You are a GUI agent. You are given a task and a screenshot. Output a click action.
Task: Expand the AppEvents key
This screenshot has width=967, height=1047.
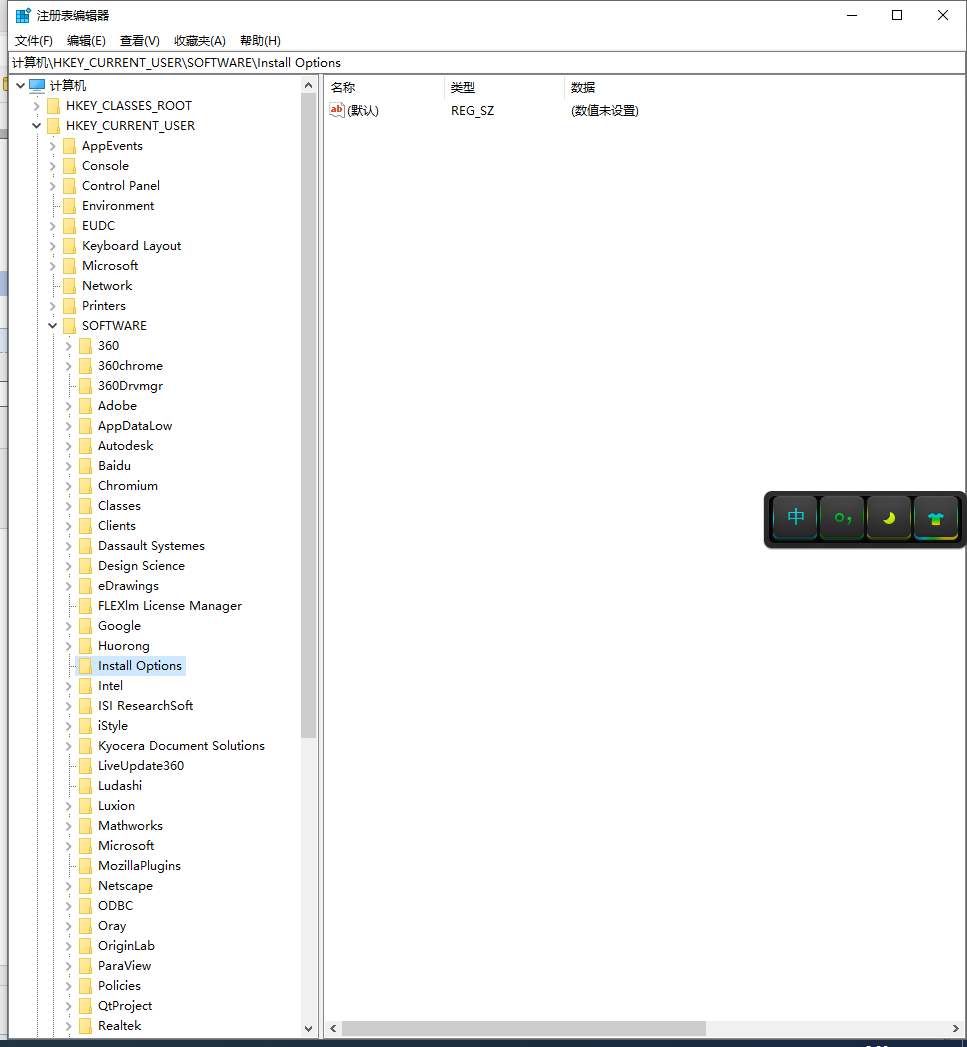[53, 146]
